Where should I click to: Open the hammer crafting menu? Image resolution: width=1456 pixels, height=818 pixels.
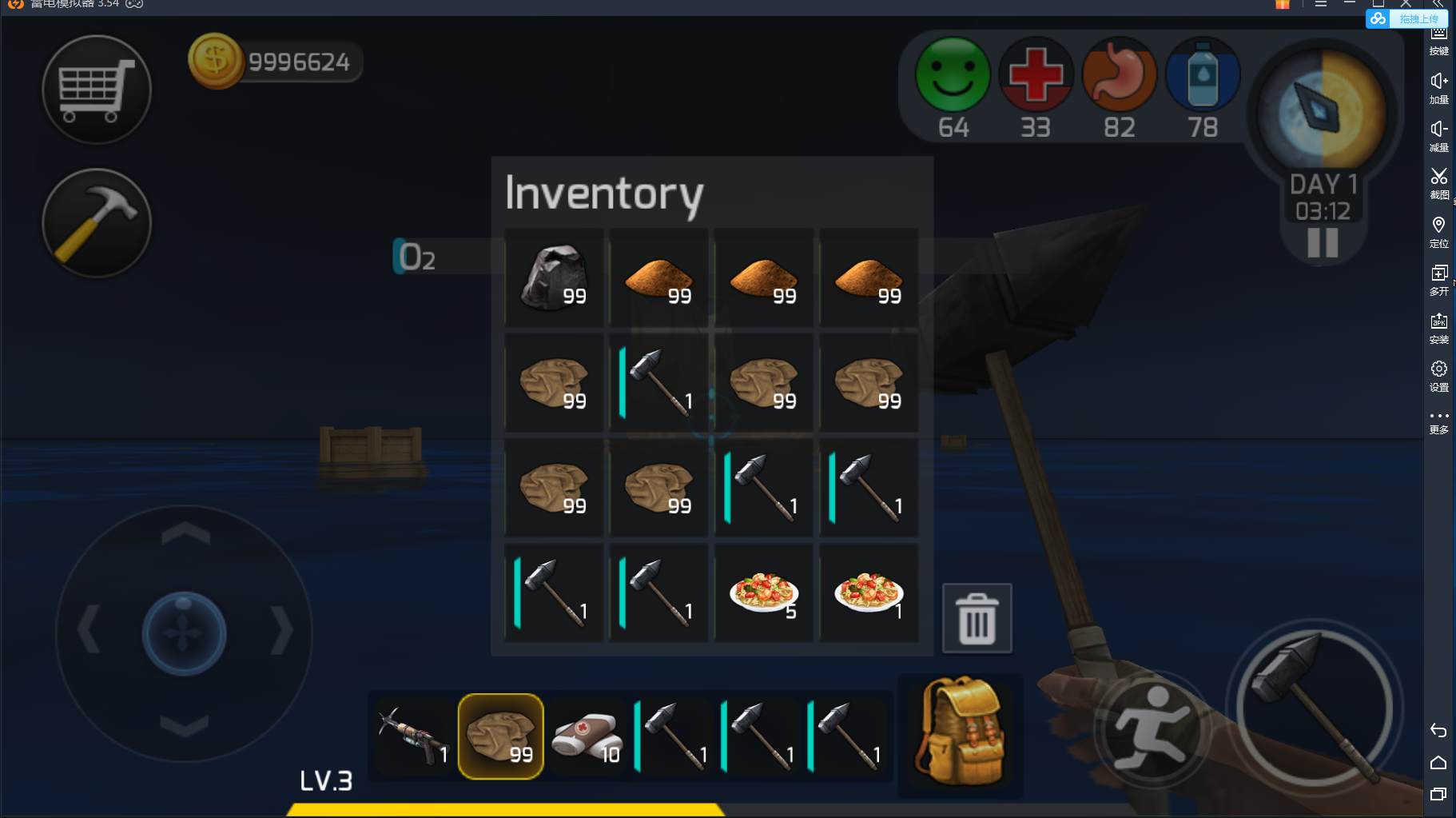click(97, 223)
